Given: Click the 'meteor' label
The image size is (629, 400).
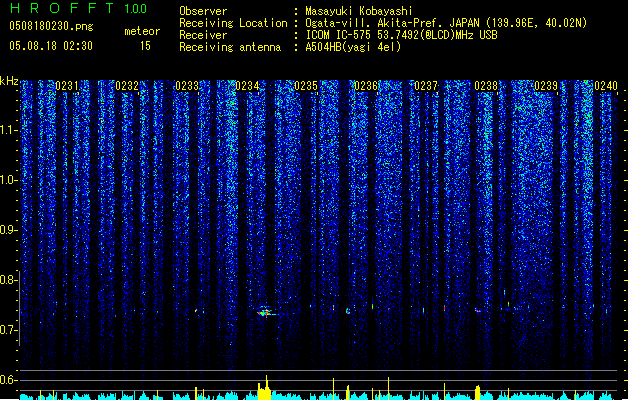Looking at the screenshot, I should pos(142,31).
